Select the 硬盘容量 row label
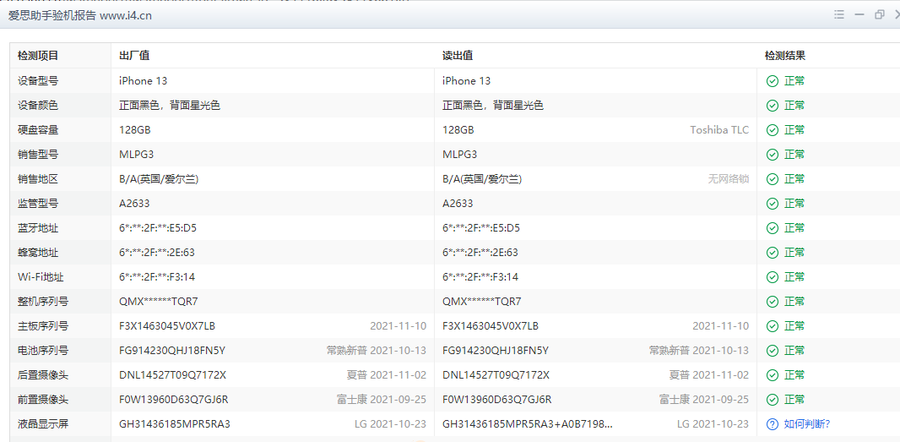The width and height of the screenshot is (900, 442). 38,130
